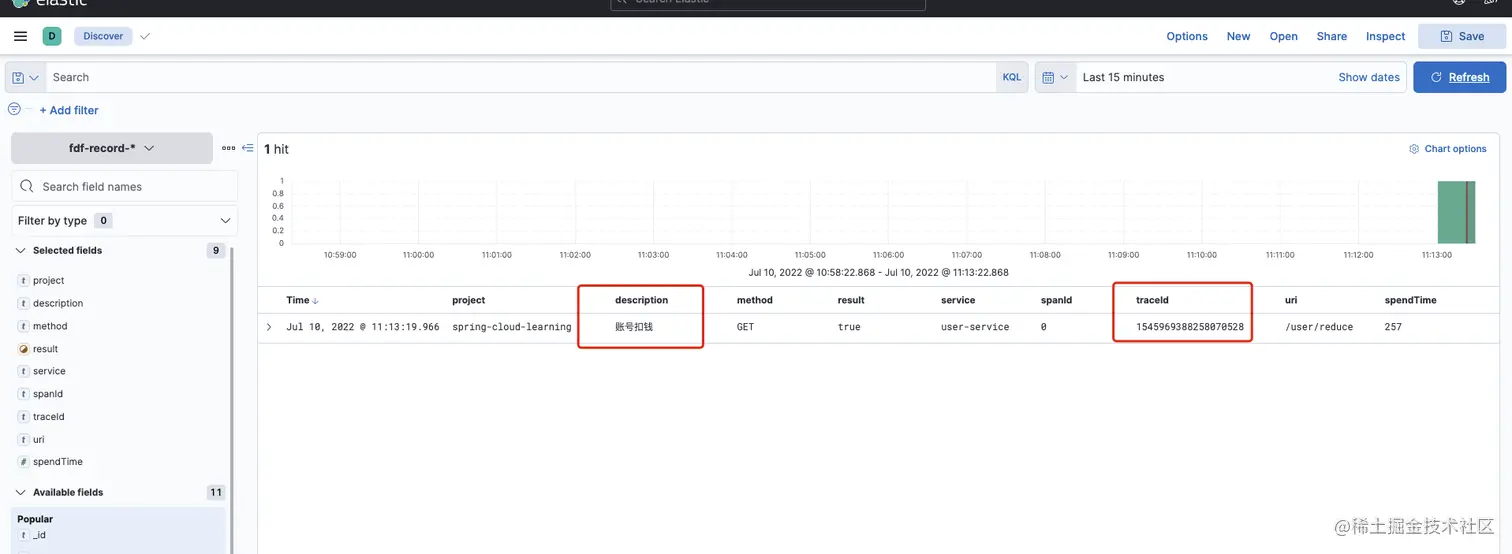
Task: Click the green D space avatar
Action: click(x=52, y=36)
